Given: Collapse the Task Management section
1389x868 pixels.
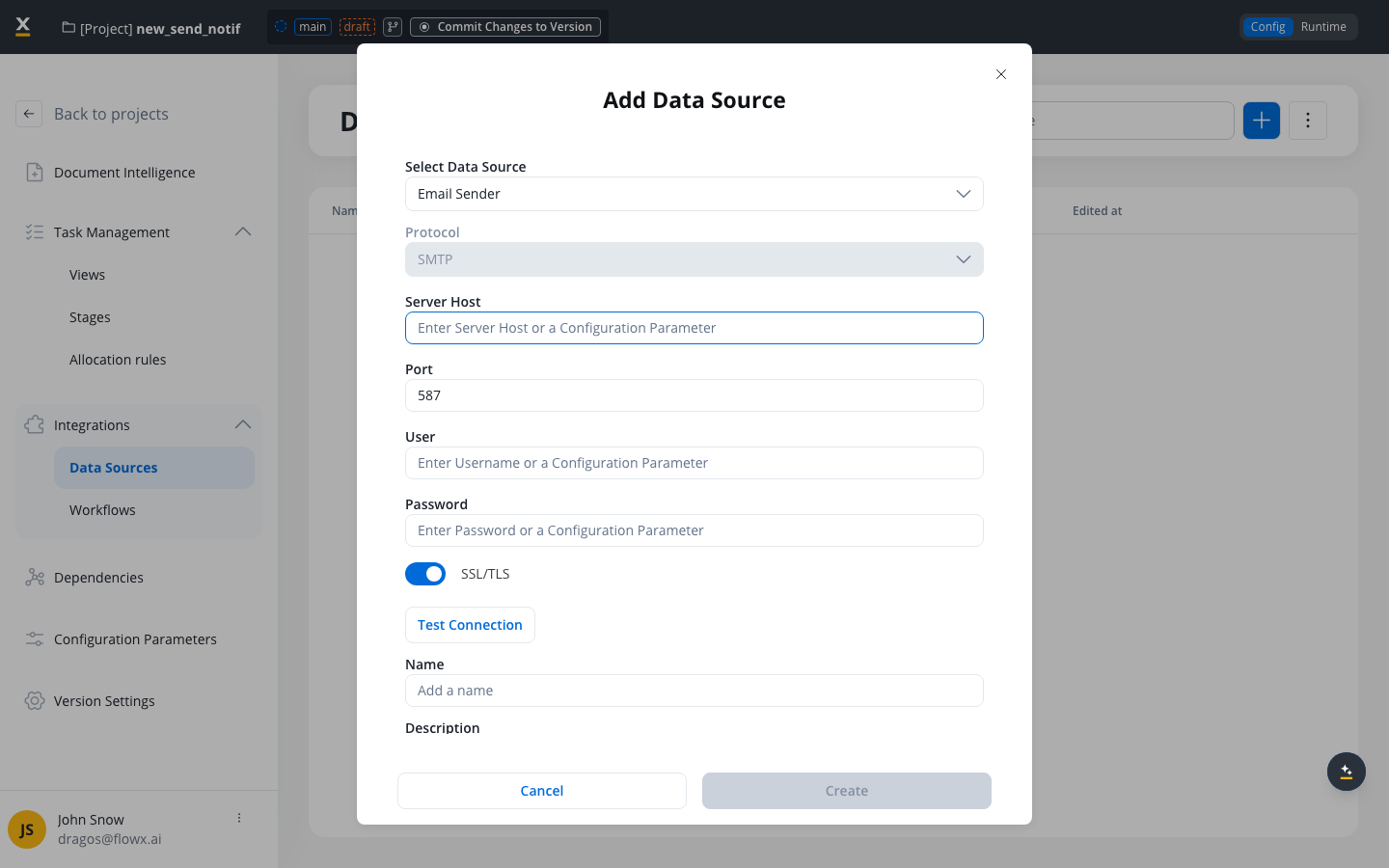Looking at the screenshot, I should pos(243,232).
